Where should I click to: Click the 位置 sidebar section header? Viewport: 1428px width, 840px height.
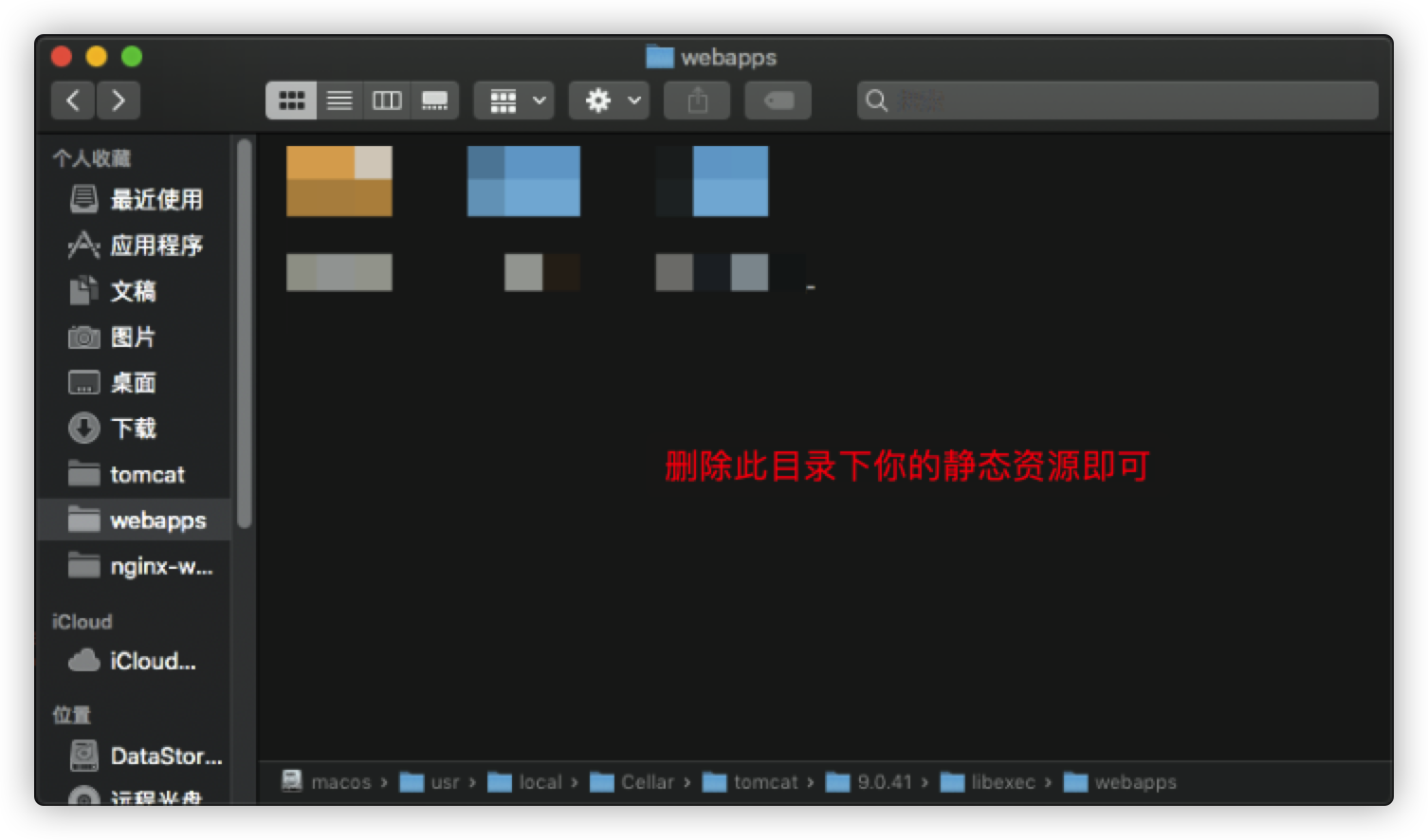(71, 715)
